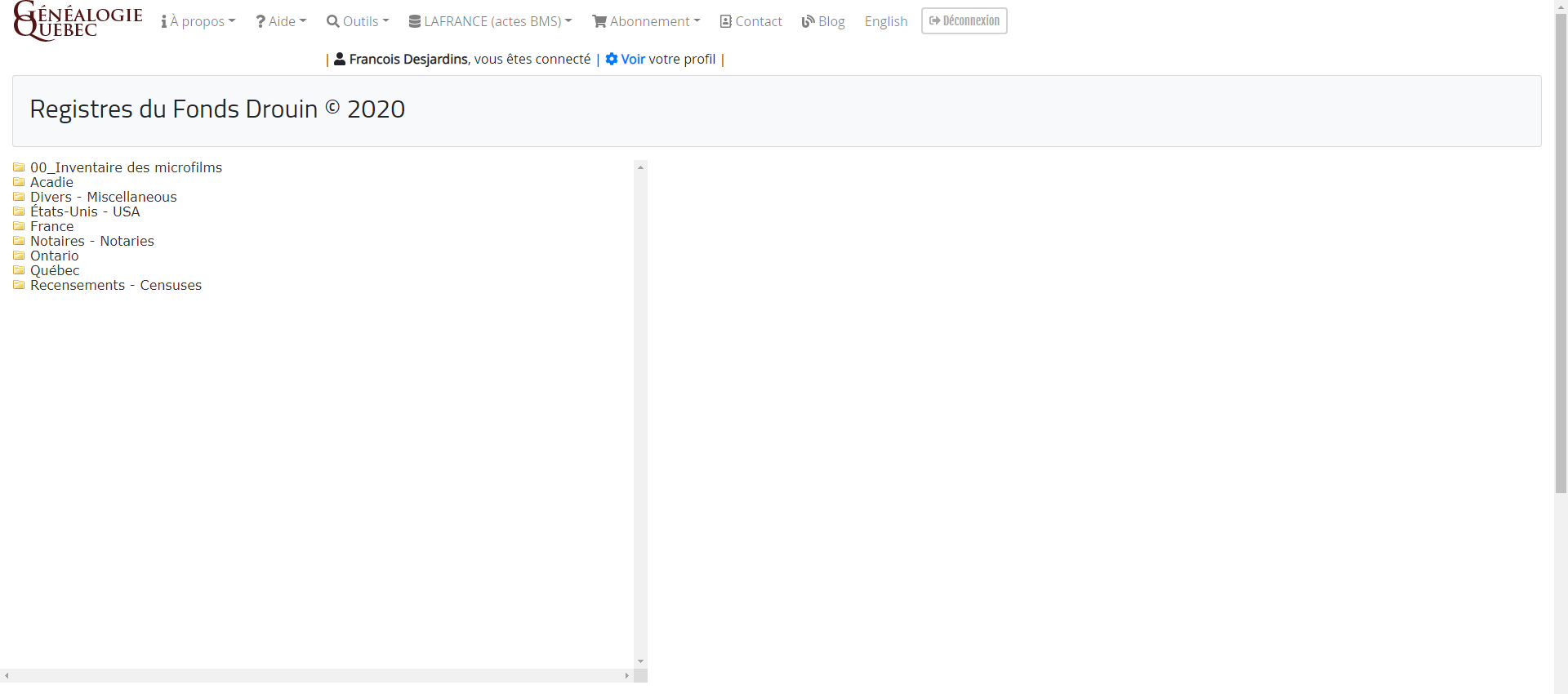Image resolution: width=1568 pixels, height=694 pixels.
Task: Click the database icon next to LAFRANCE
Action: 415,21
